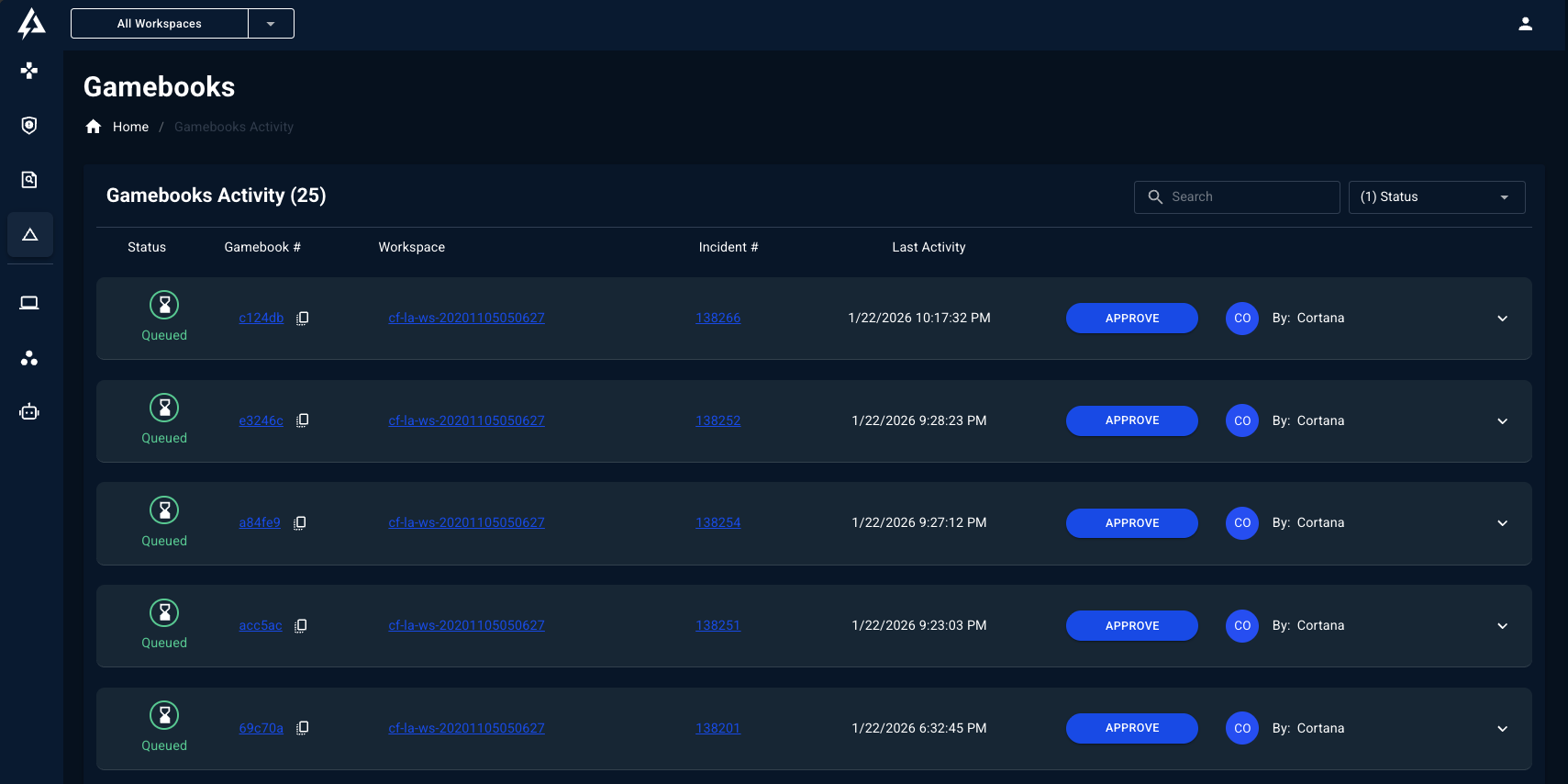
Task: Click the home icon in breadcrumb
Action: 94,127
